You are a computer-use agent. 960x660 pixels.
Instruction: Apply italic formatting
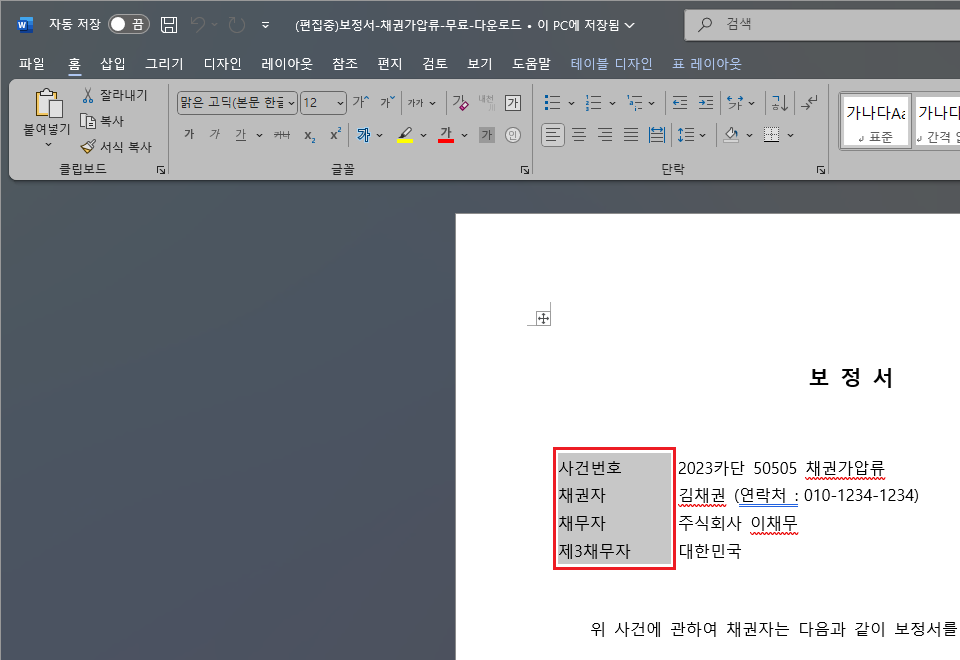click(x=214, y=135)
